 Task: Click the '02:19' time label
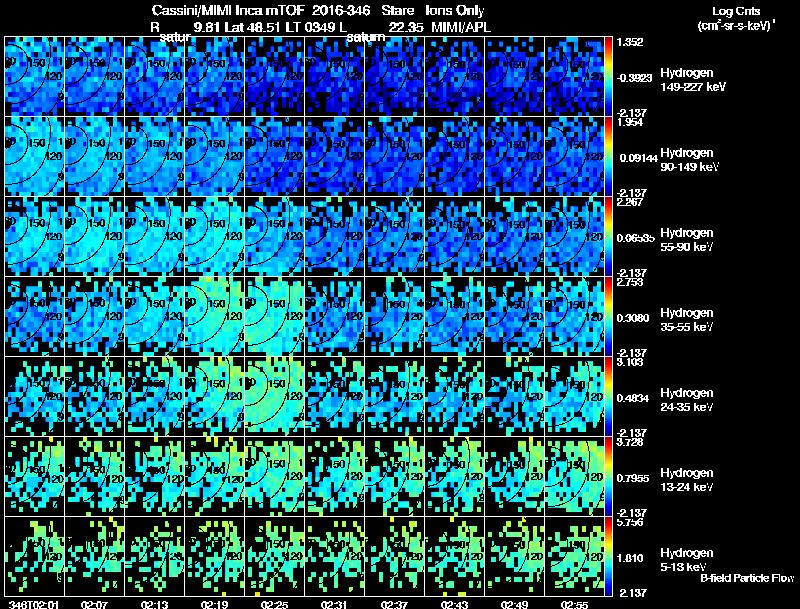[214, 605]
